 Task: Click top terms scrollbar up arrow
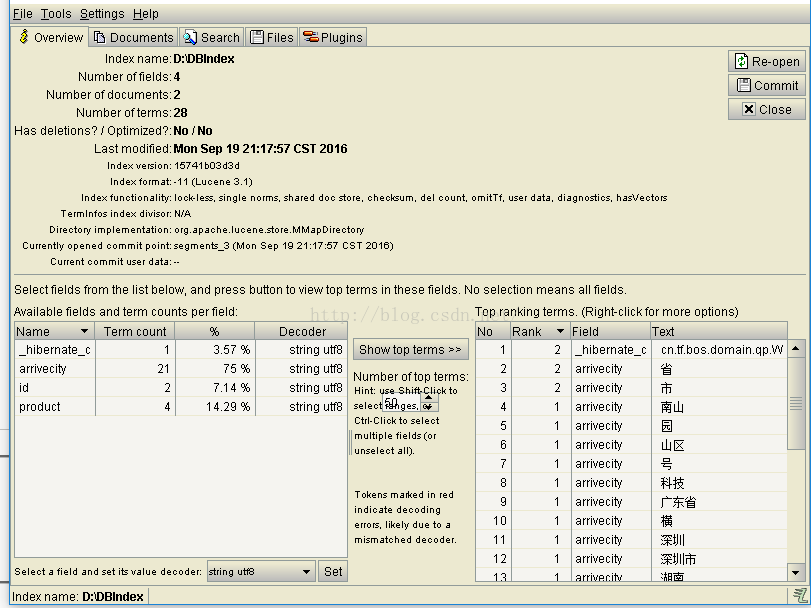(x=795, y=349)
